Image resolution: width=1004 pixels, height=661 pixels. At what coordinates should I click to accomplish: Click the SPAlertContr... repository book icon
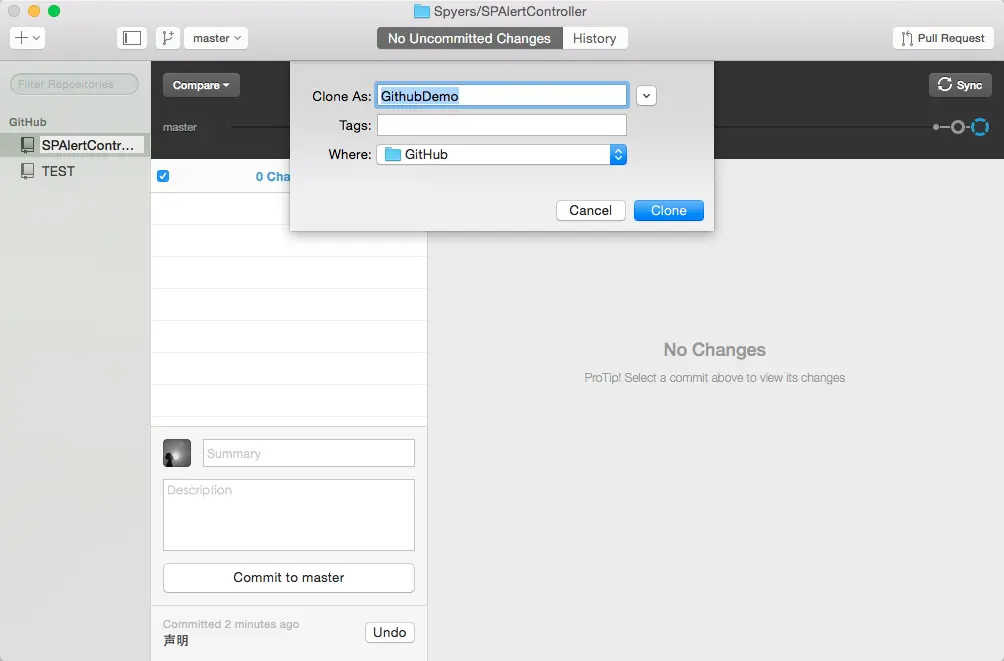coord(28,145)
